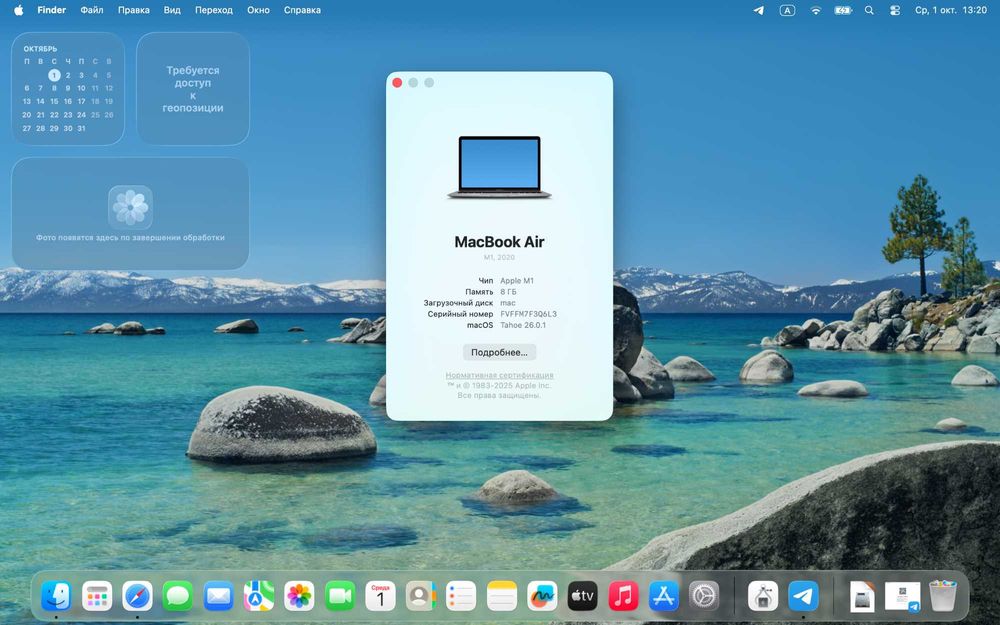Show battery status menu
1000x625 pixels.
point(843,10)
